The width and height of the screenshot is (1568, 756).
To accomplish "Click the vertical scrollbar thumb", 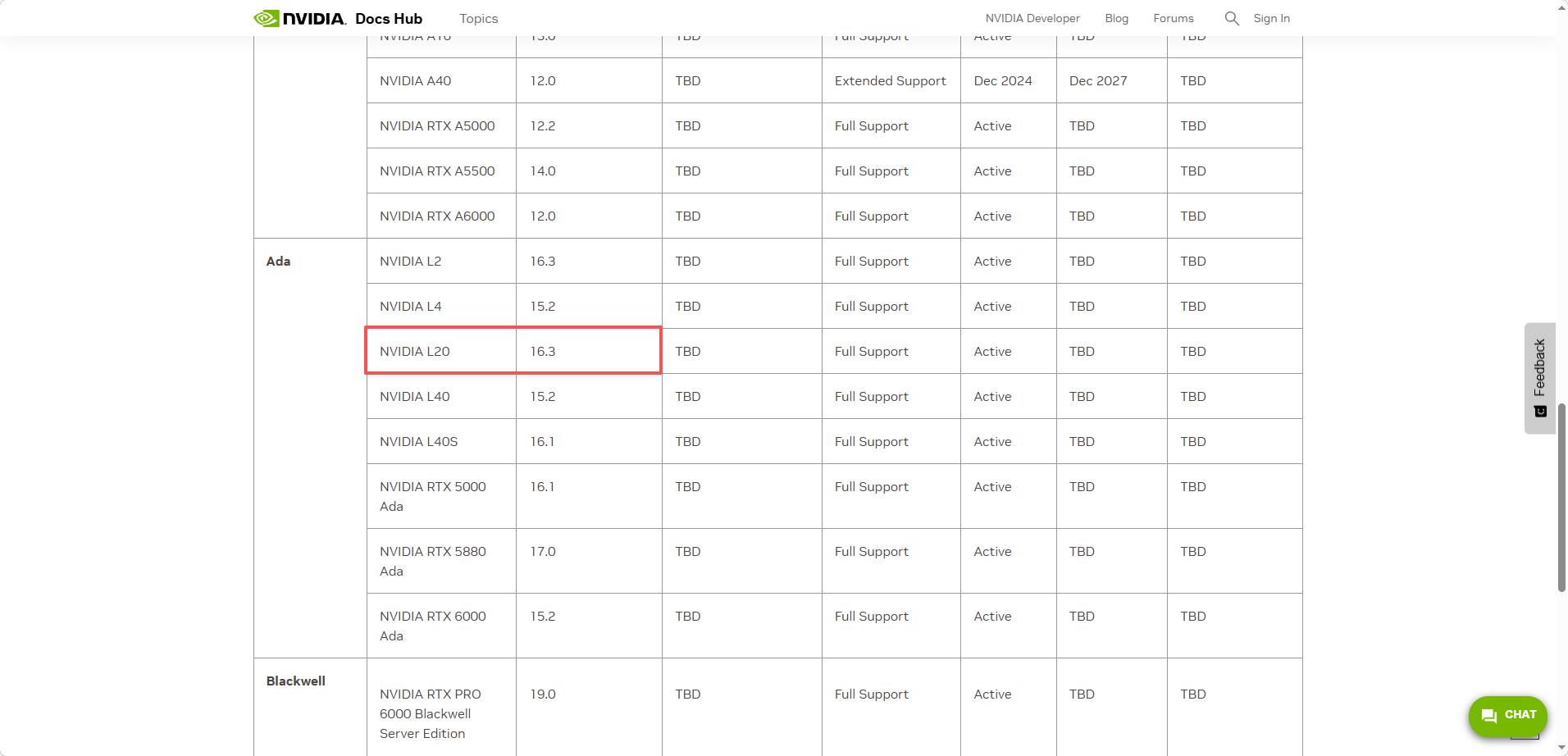I will point(1561,496).
